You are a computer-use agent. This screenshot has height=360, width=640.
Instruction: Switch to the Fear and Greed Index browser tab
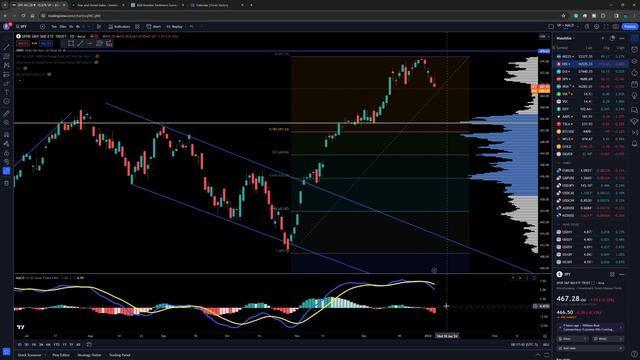point(97,5)
